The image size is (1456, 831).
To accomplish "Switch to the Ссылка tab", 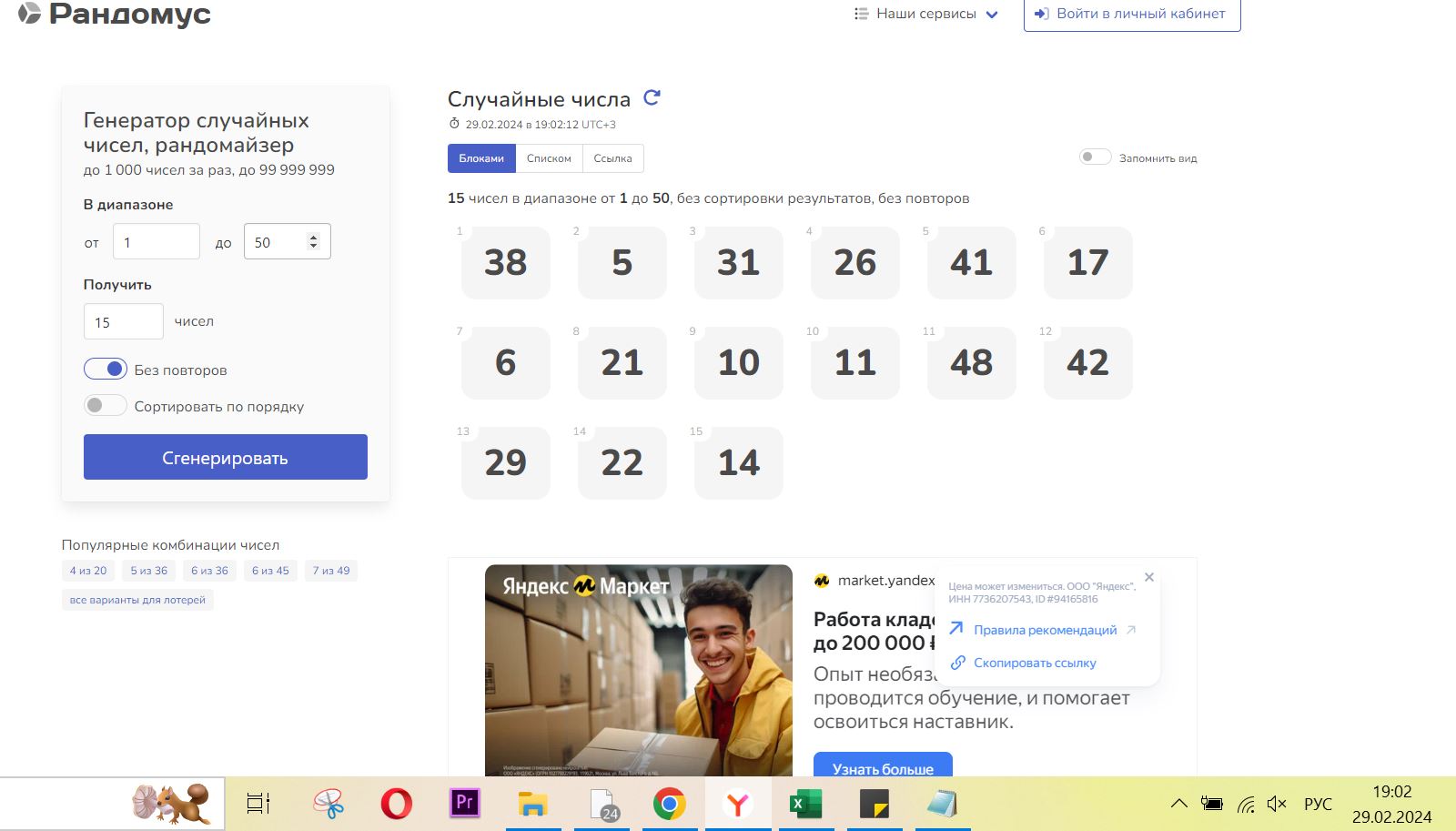I will coord(612,158).
